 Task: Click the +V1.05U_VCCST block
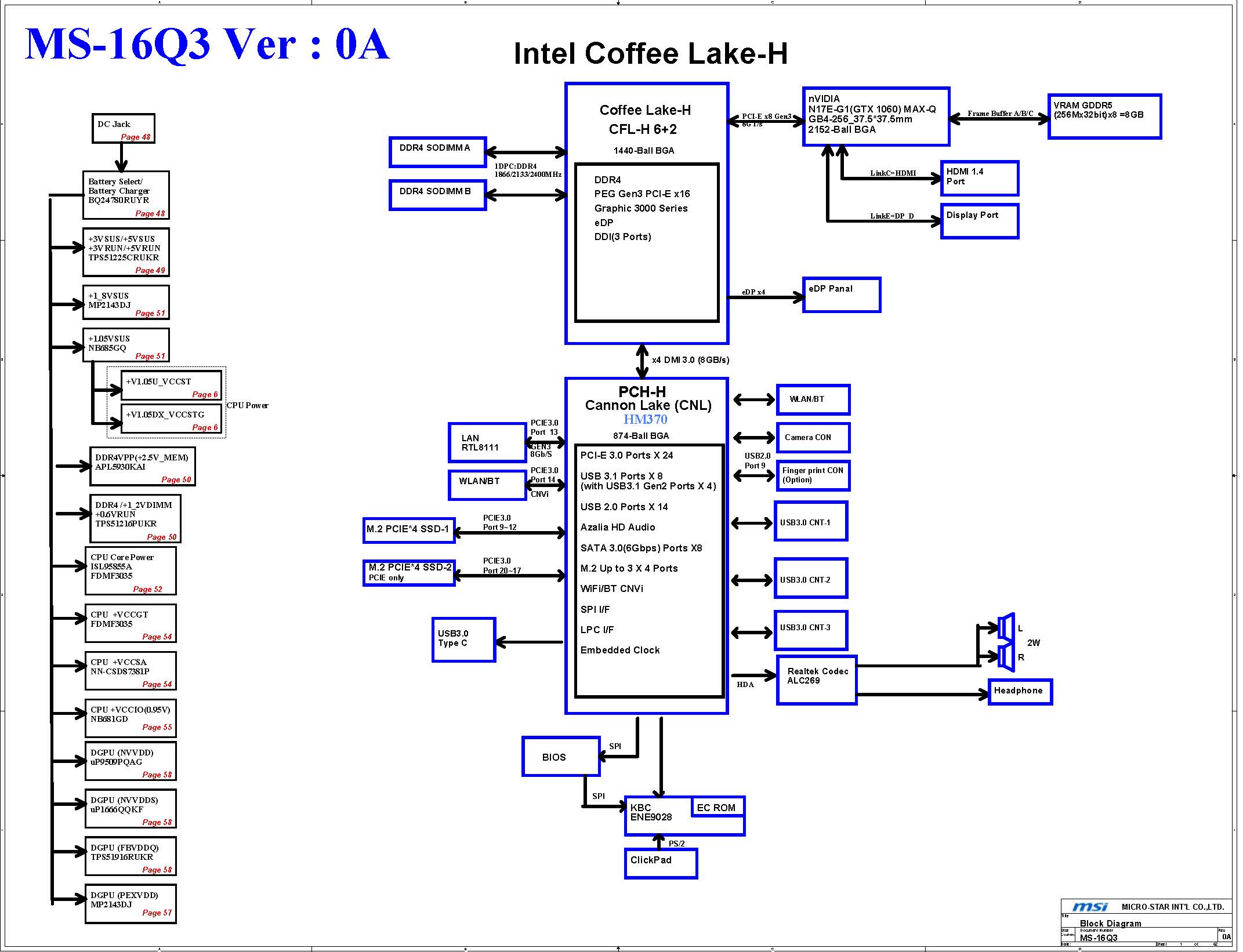click(x=172, y=386)
